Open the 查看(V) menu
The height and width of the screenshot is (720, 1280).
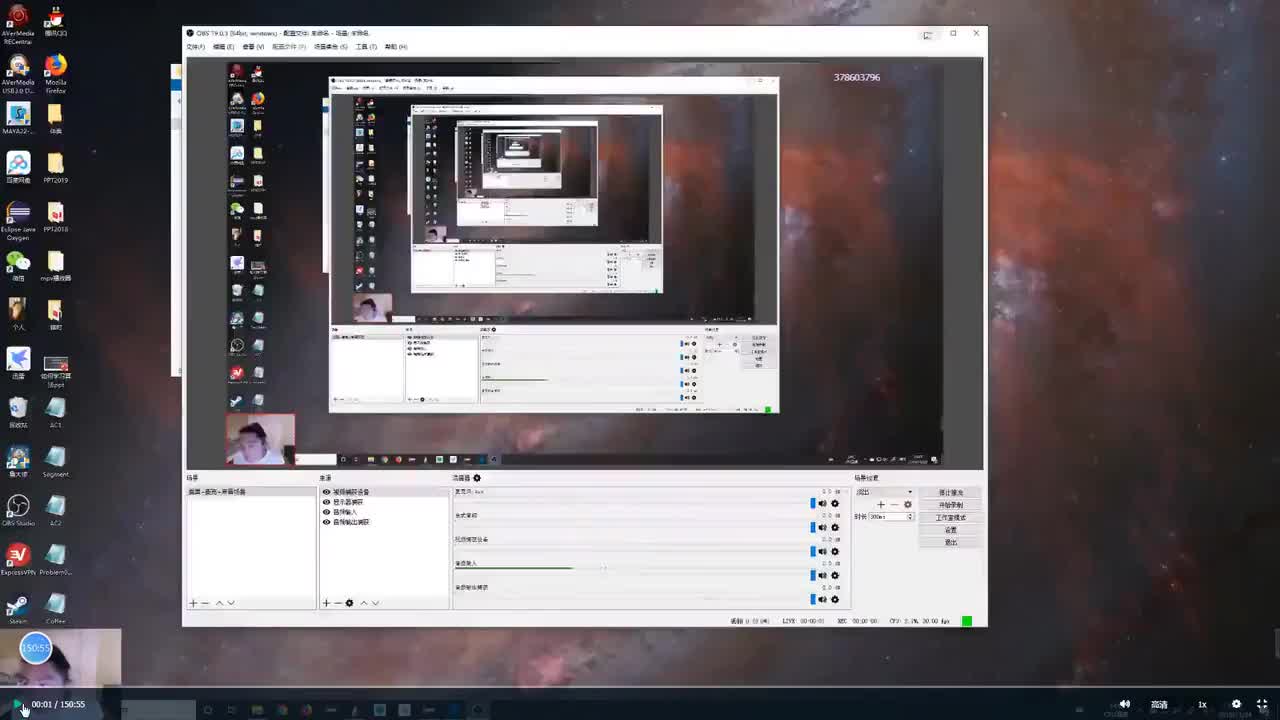pos(253,47)
